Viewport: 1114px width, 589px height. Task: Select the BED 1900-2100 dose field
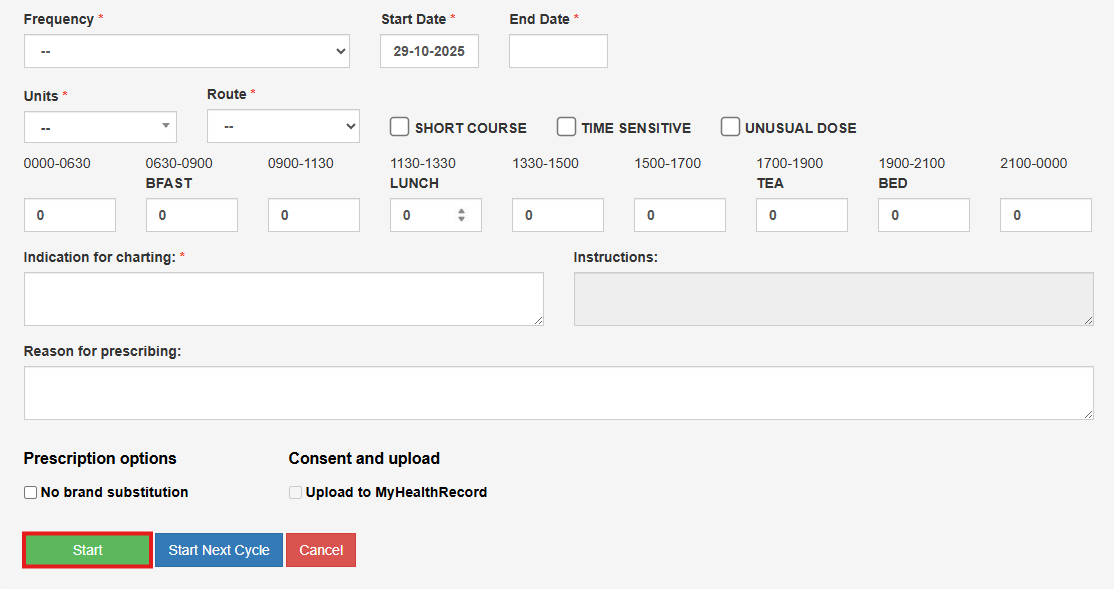pos(924,215)
